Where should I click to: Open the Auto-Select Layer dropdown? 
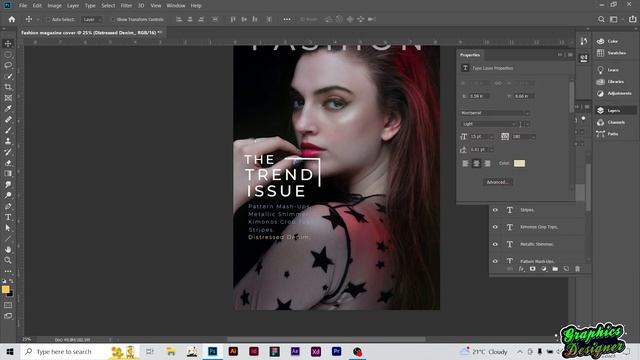pyautogui.click(x=91, y=20)
